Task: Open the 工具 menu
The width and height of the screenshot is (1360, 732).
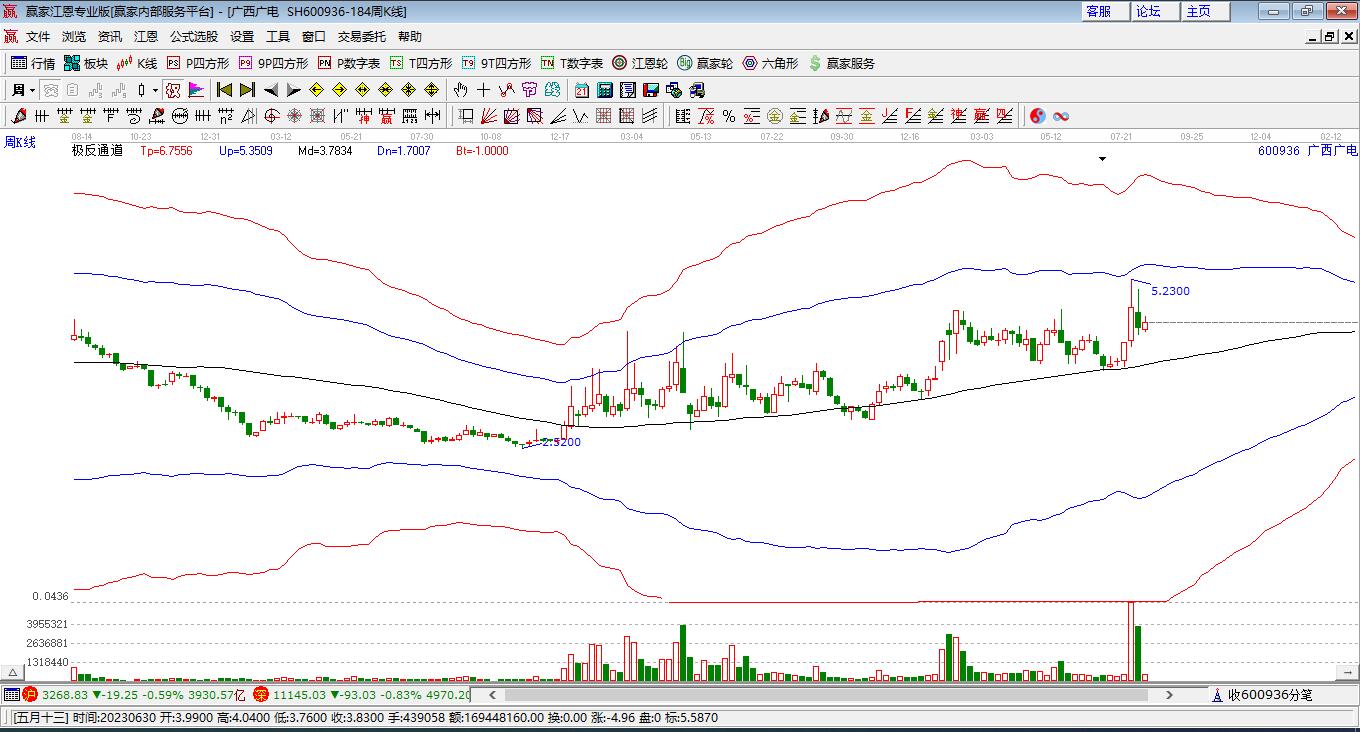Action: 278,37
